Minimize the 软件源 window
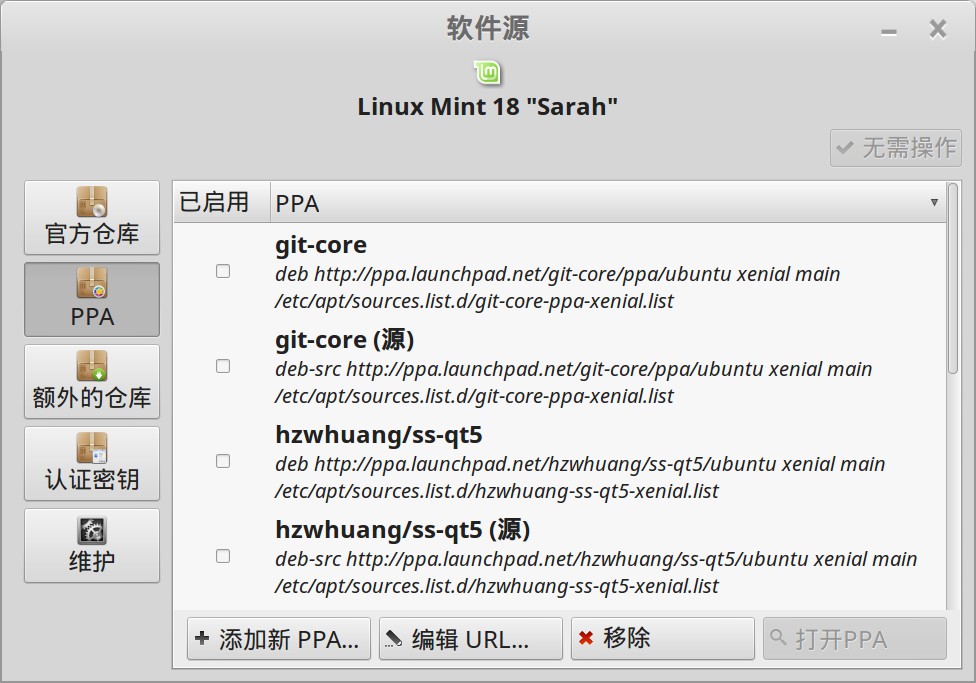The width and height of the screenshot is (976, 683). click(888, 30)
